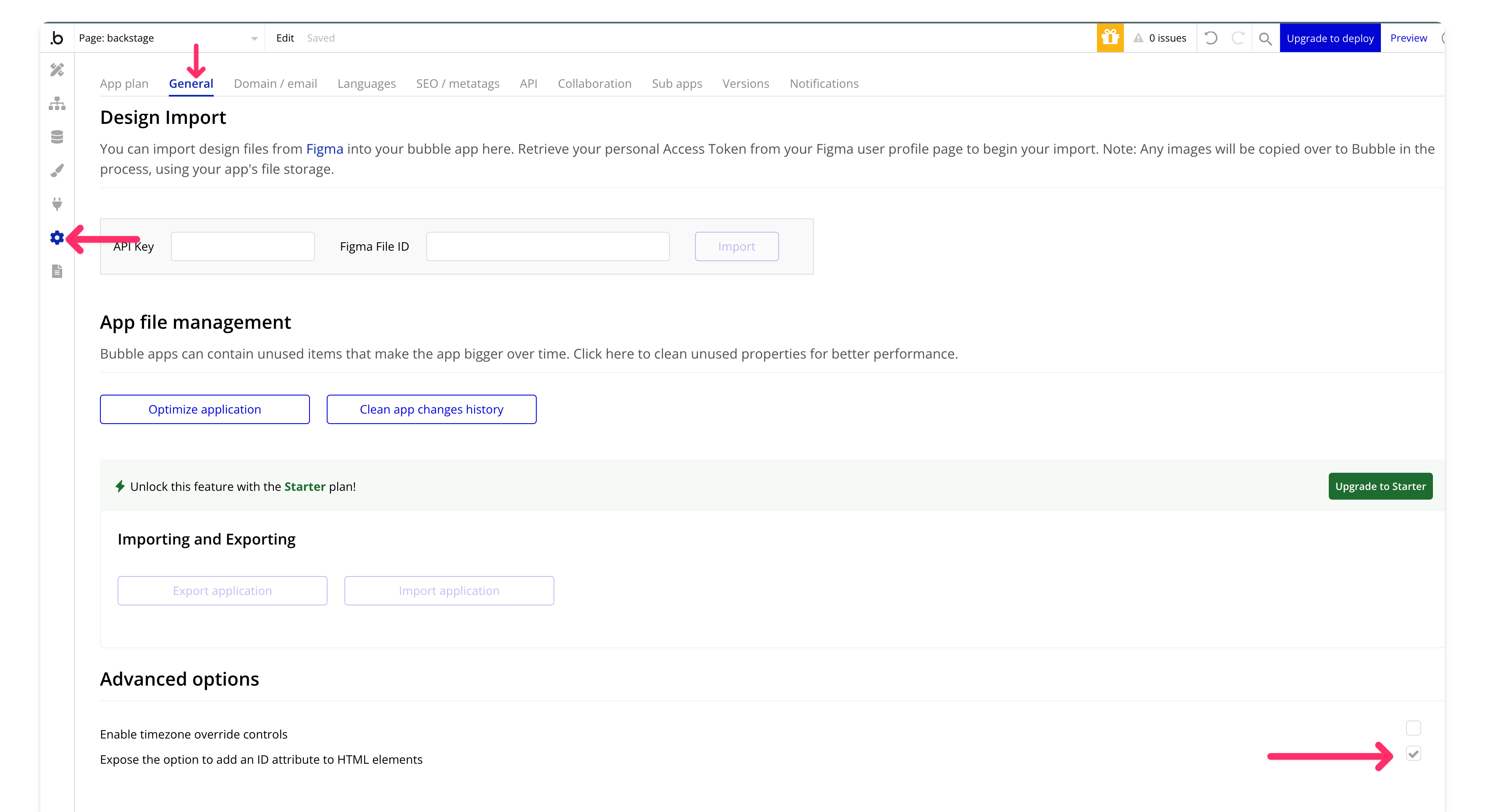
Task: Switch to the Domain / email tab
Action: 275,84
